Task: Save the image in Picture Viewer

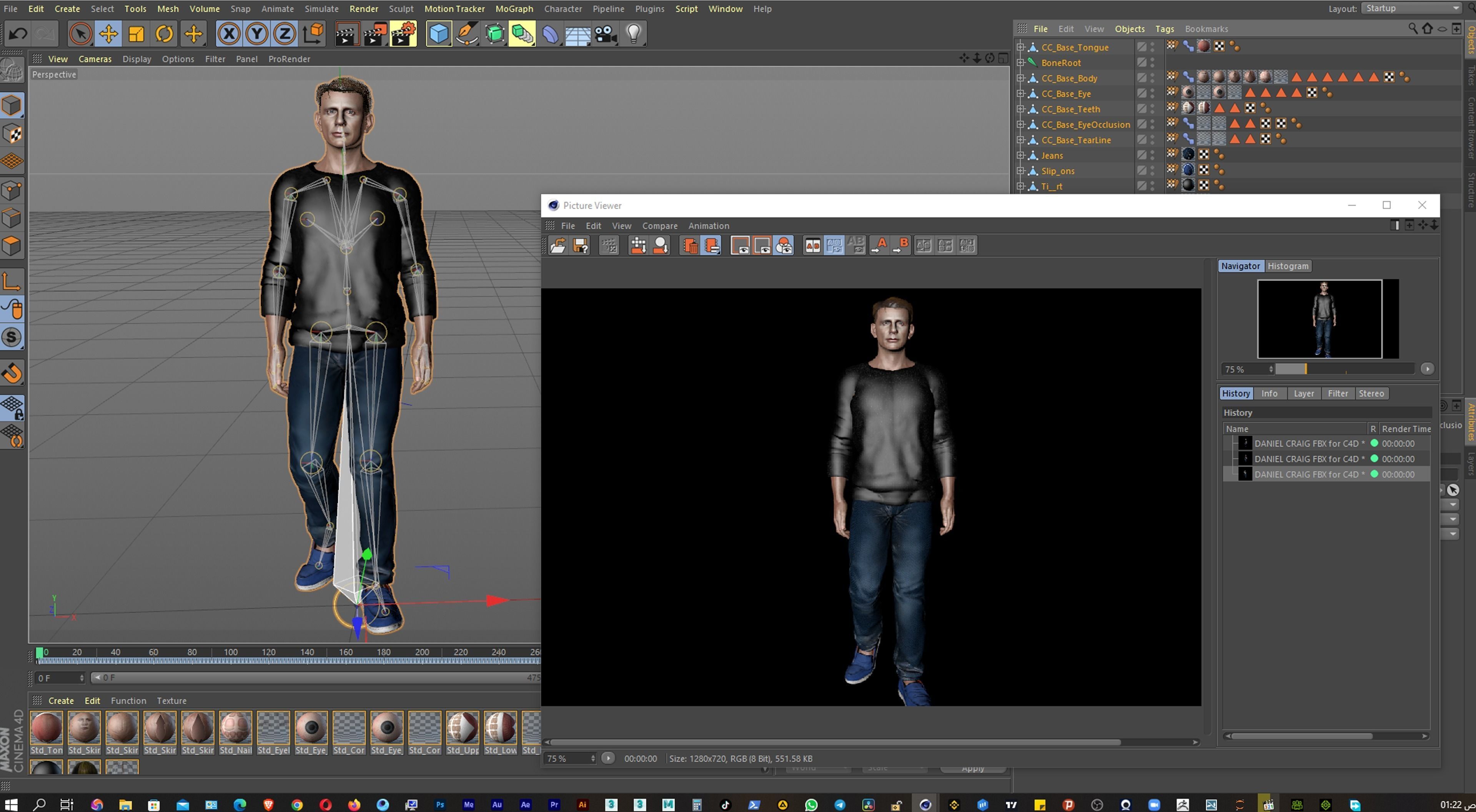Action: (581, 245)
